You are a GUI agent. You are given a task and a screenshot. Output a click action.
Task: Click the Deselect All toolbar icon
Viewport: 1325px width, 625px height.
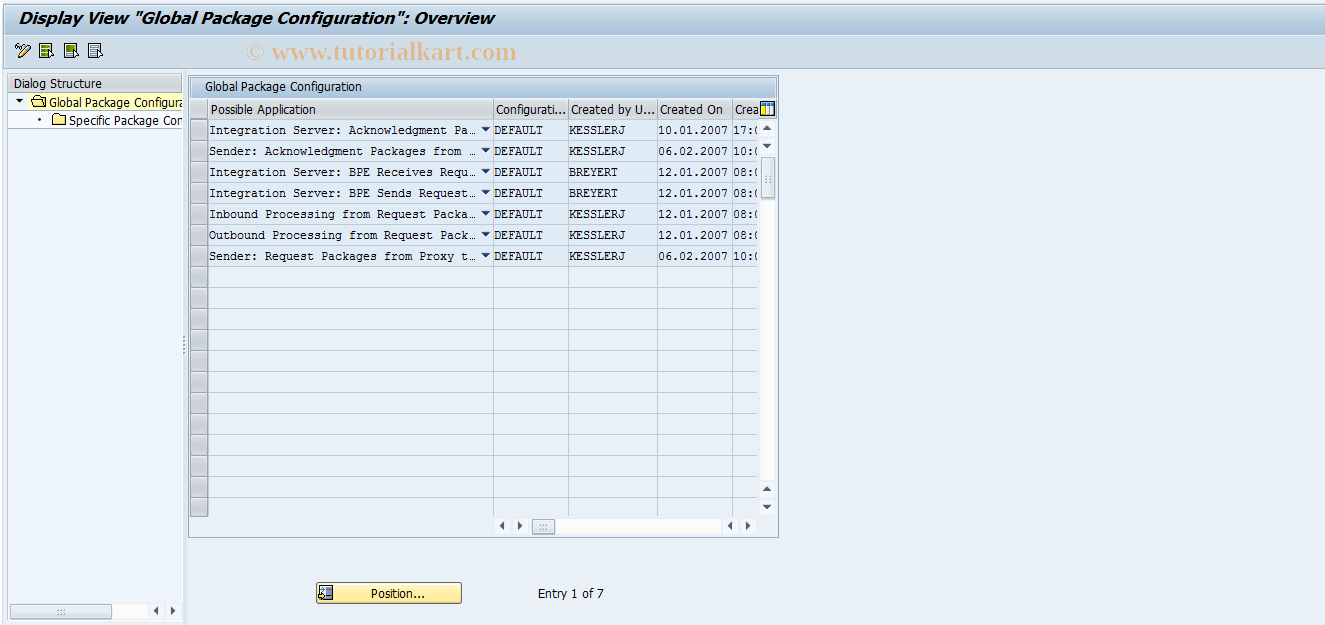click(95, 51)
